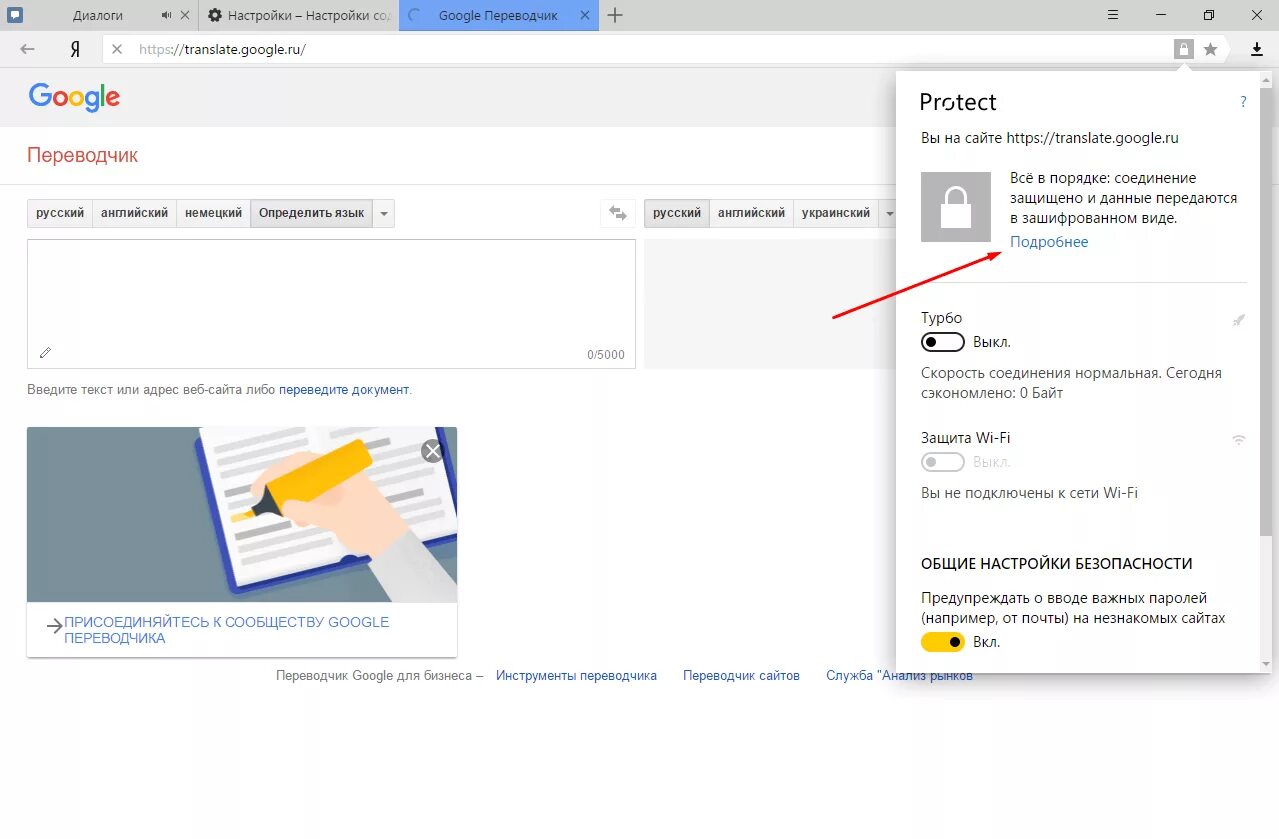Click the Turbo rocket icon

(x=1239, y=320)
